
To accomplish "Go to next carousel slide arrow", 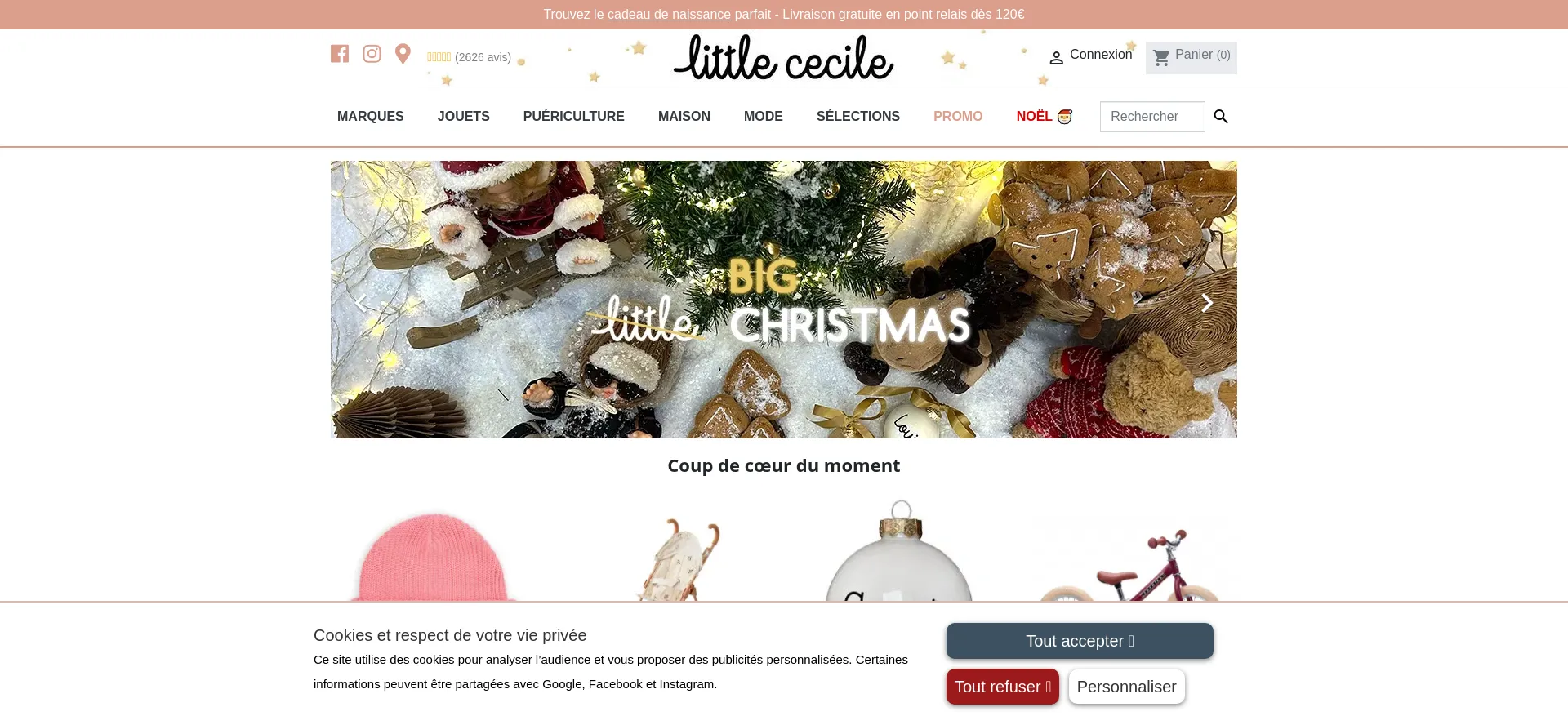I will click(1206, 303).
